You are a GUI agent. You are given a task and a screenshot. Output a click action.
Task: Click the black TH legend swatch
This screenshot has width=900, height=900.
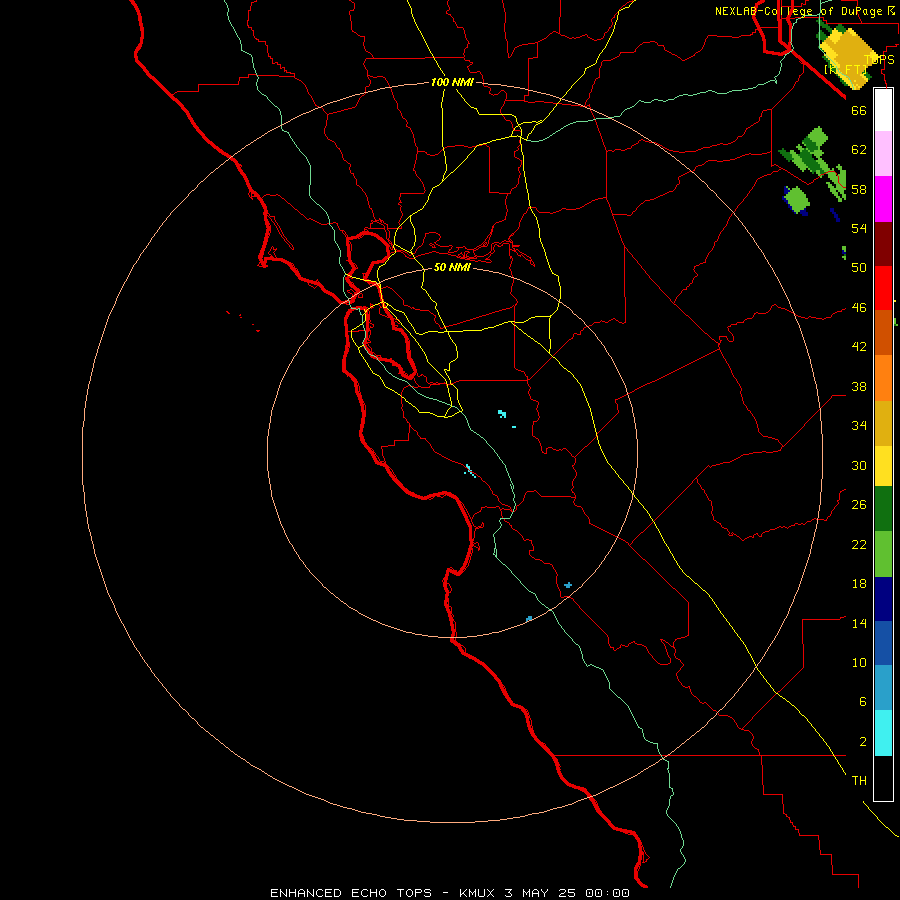point(883,778)
